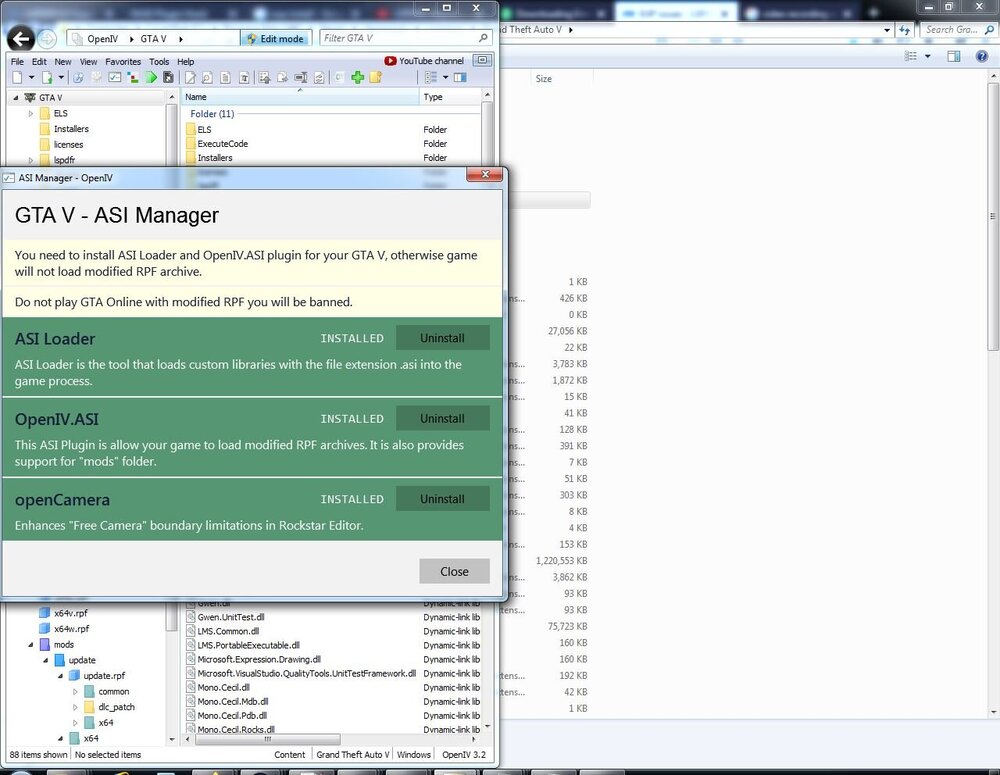The image size is (1000, 775).
Task: Click the blue help icon in Explorer window
Action: (982, 56)
